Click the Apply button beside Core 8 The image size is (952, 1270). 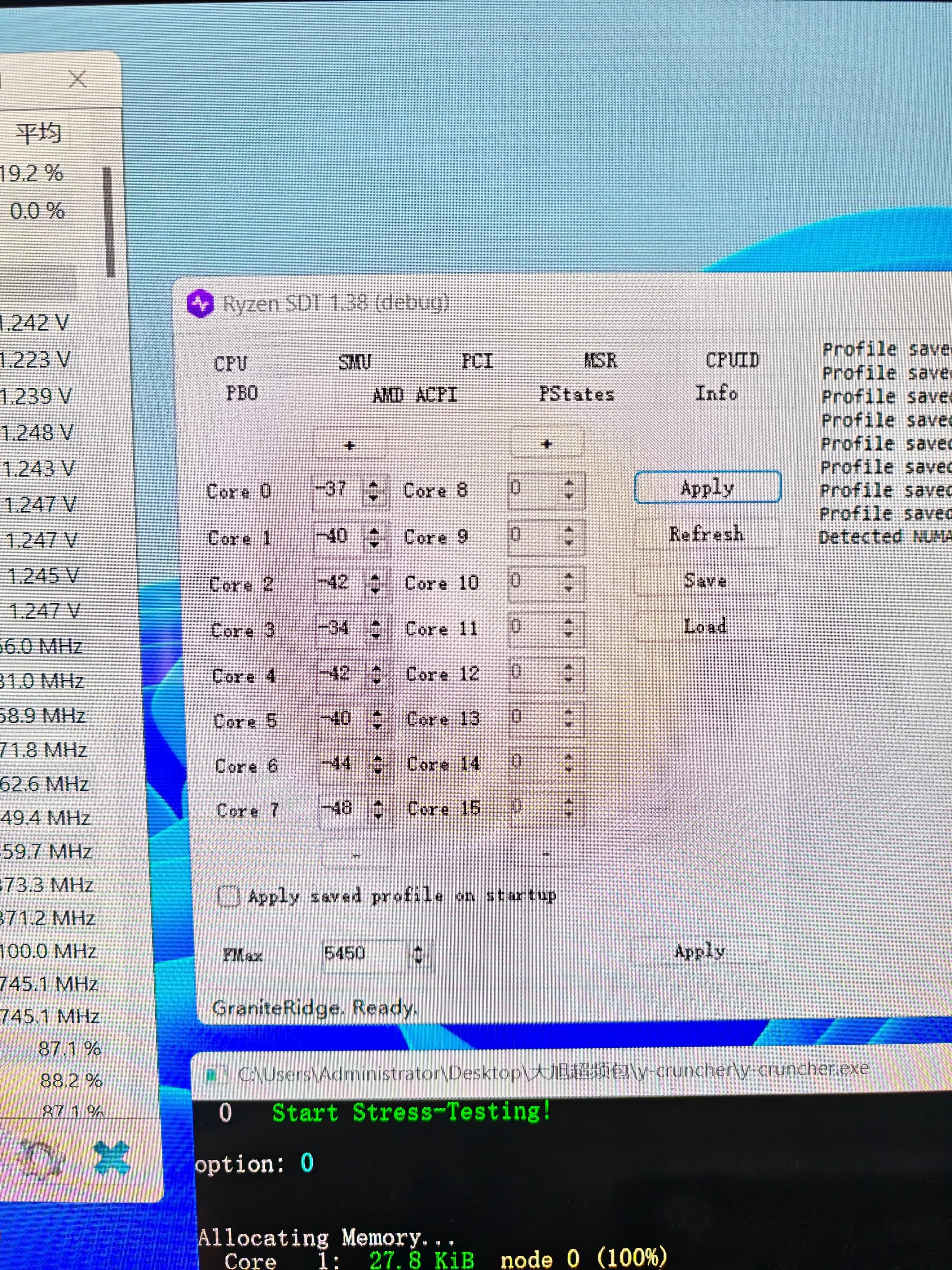pos(707,487)
